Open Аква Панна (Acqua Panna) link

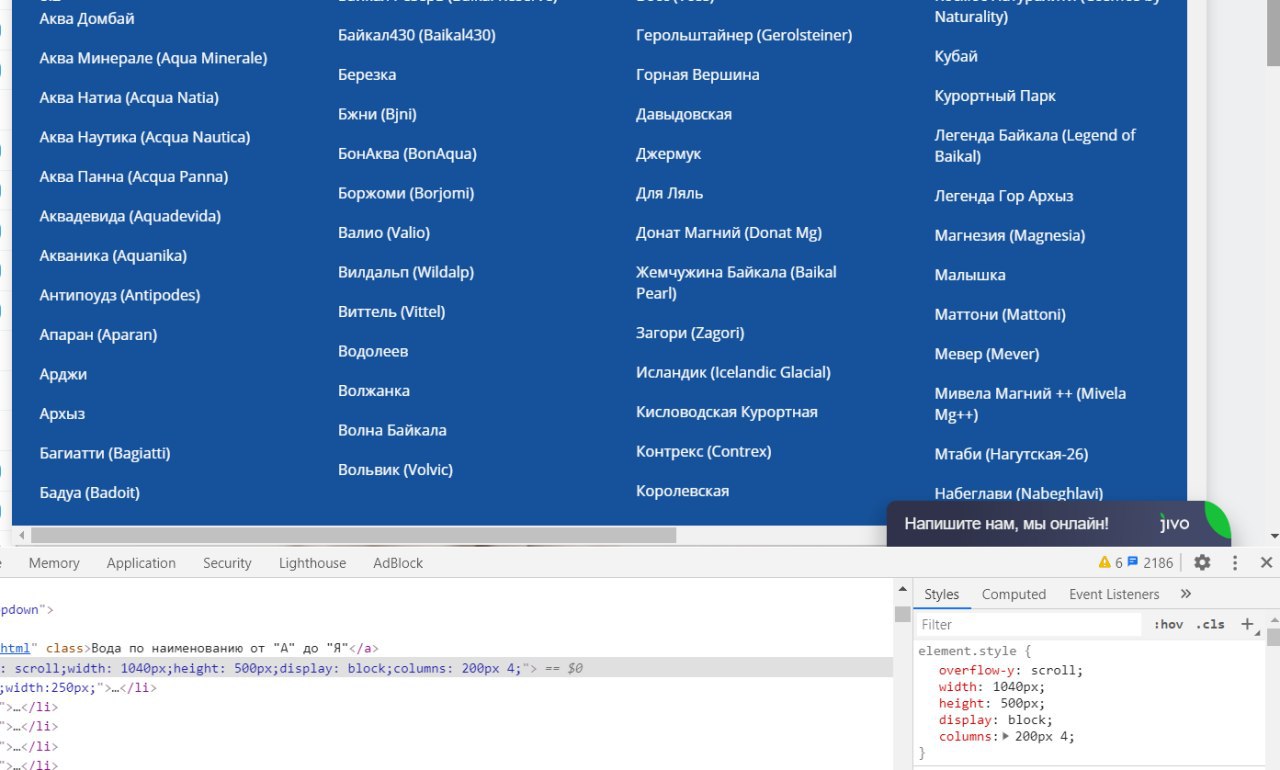(134, 176)
